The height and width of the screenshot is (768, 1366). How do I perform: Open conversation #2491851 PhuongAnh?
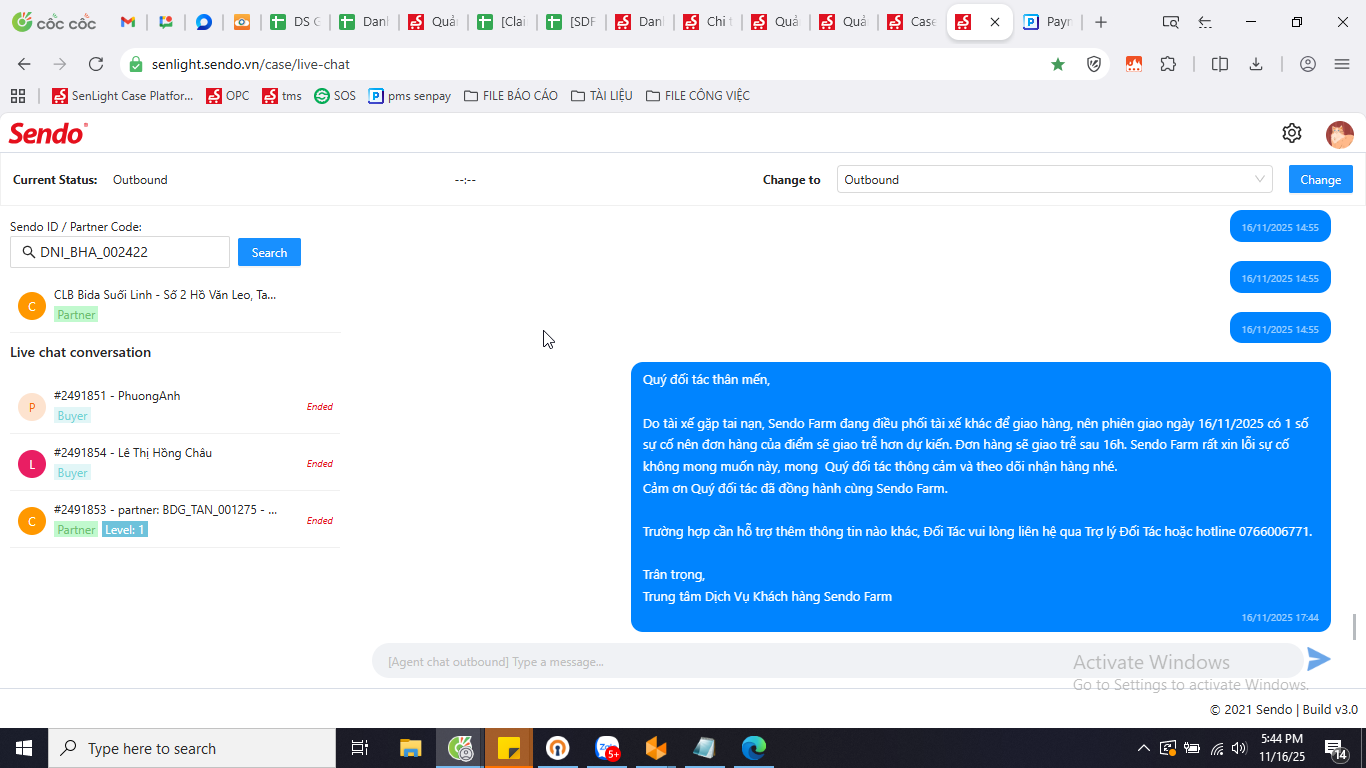pyautogui.click(x=175, y=406)
